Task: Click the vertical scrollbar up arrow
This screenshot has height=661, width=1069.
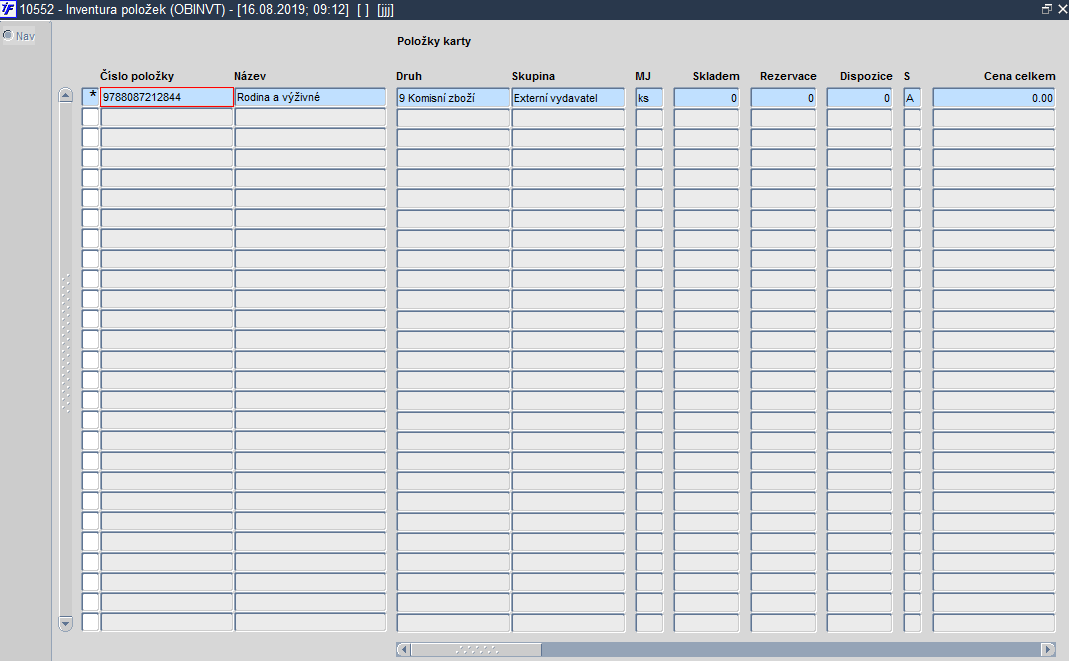Action: (65, 95)
